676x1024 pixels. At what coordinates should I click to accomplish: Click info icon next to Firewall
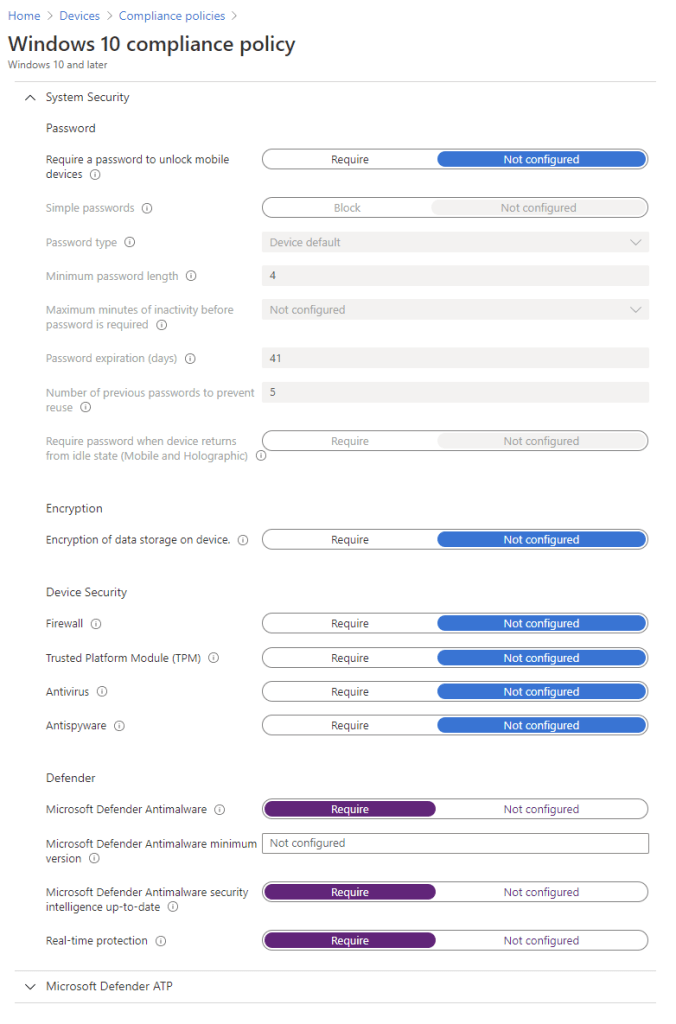pyautogui.click(x=96, y=624)
